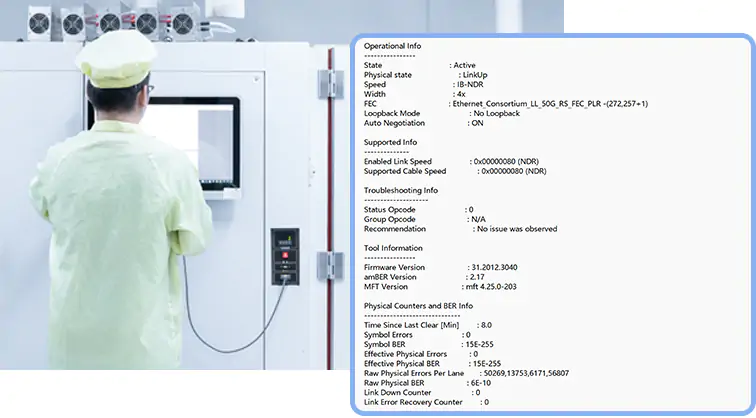Click the red button on chamber control panel
Image resolution: width=756 pixels, height=418 pixels.
point(285,255)
